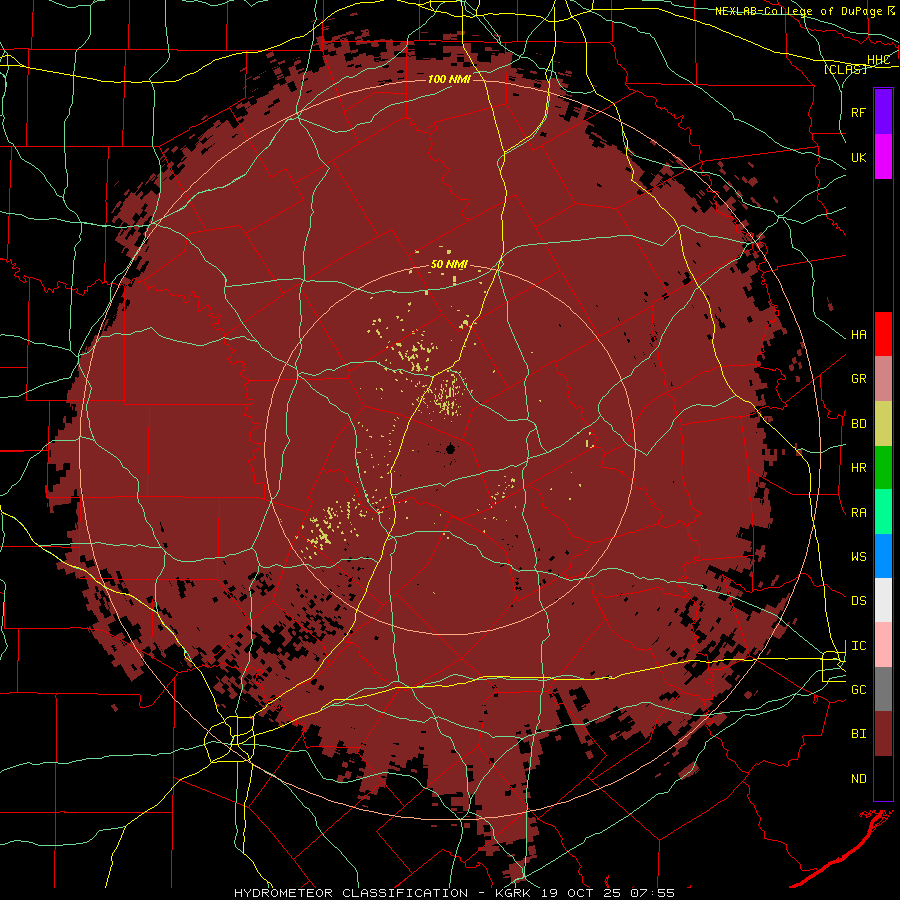
Task: Click the "UK" legend label
Action: click(x=858, y=158)
